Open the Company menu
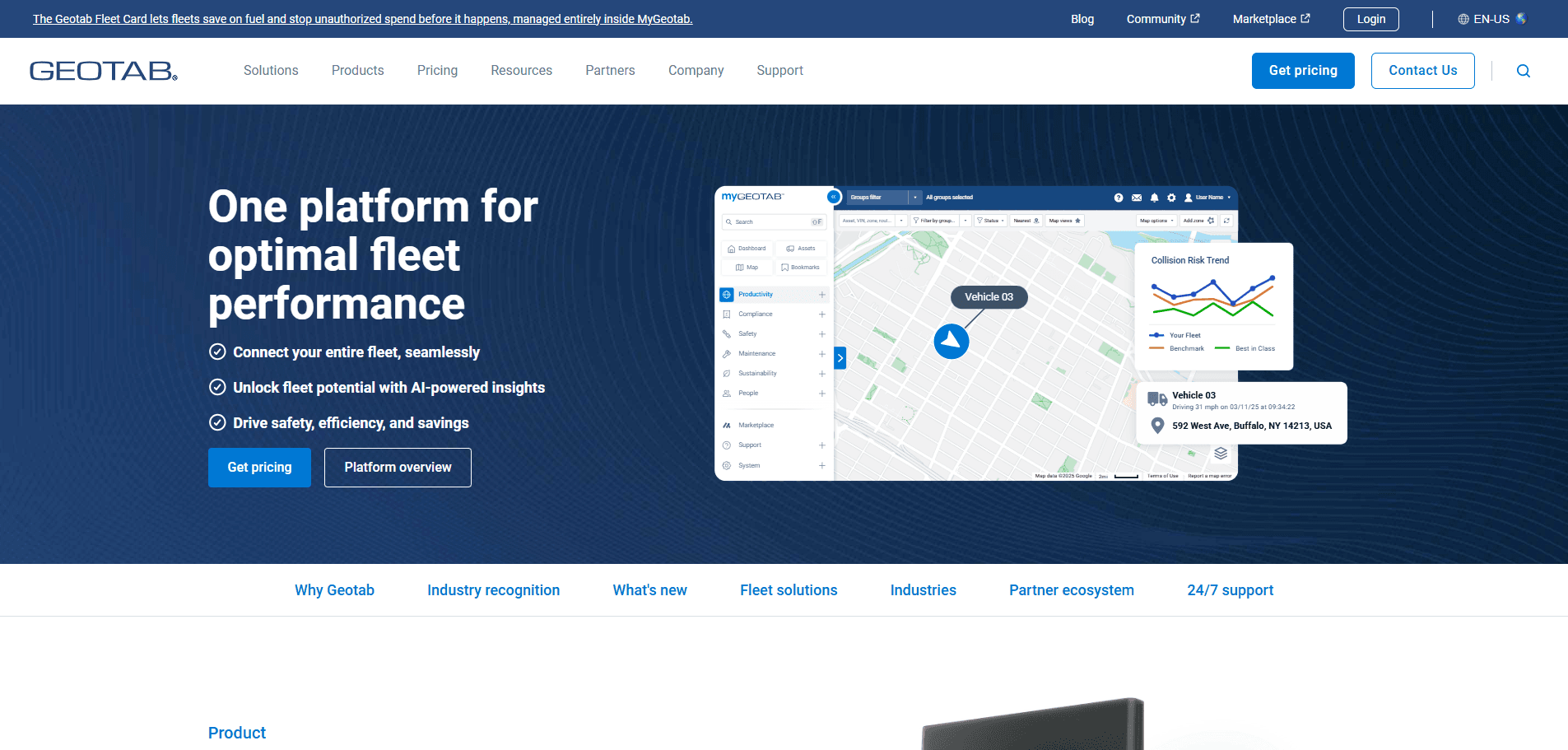This screenshot has width=1568, height=750. point(696,71)
